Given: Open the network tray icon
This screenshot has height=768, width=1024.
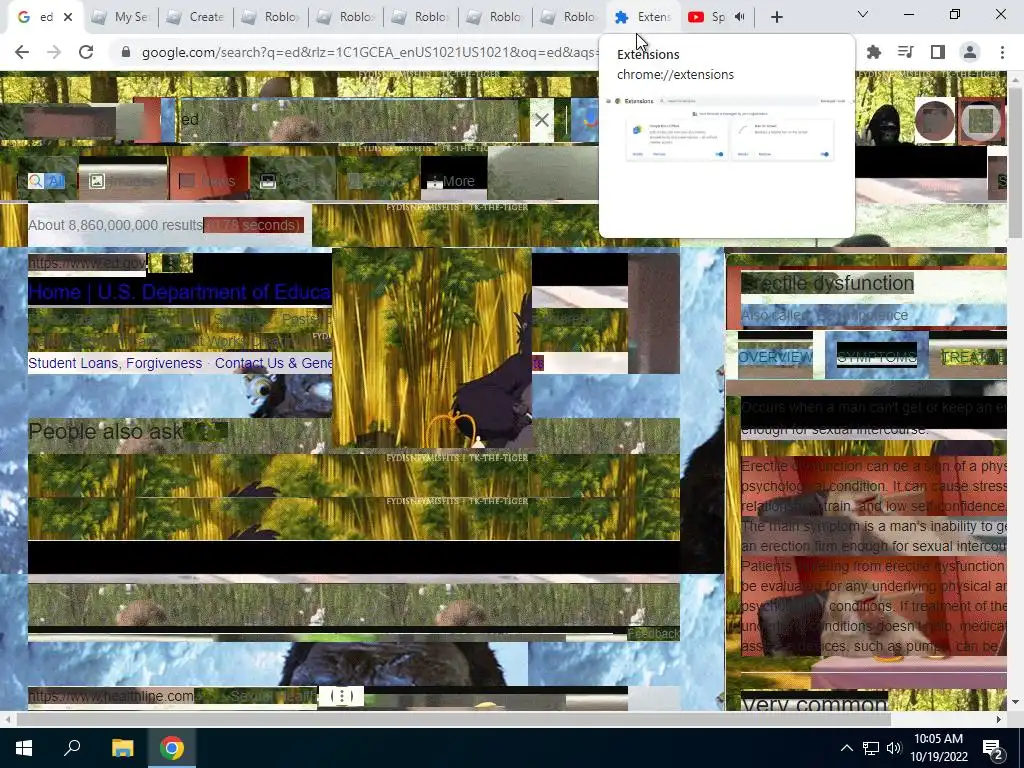Looking at the screenshot, I should [871, 748].
